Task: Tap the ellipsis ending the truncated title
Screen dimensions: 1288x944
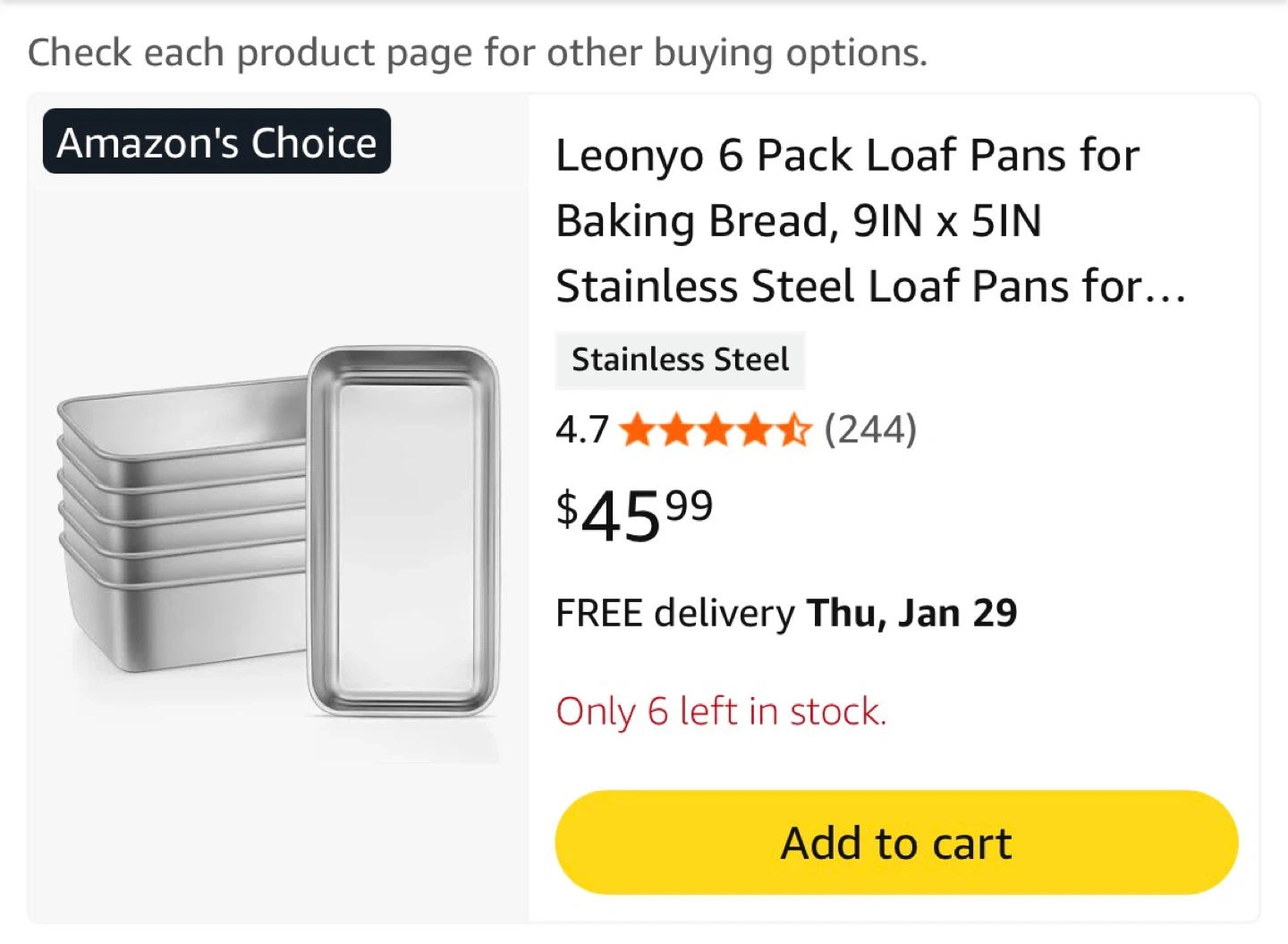Action: pos(1165,288)
